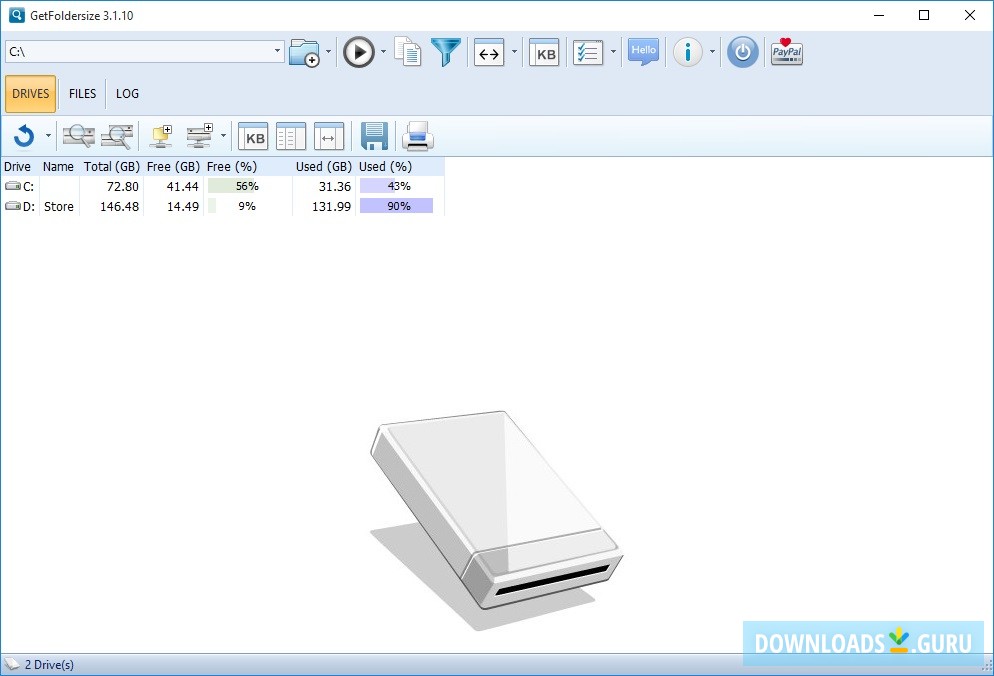Click the 90% used bar for D:
This screenshot has height=676, width=994.
tap(396, 206)
